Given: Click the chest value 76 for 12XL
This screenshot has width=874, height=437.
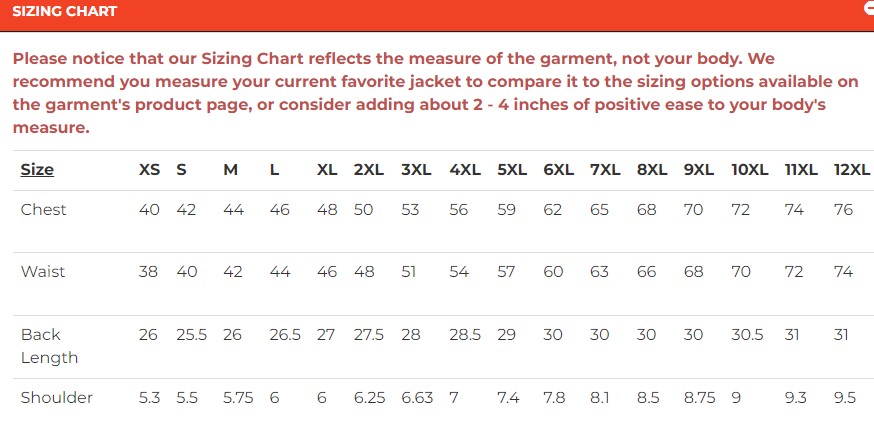Looking at the screenshot, I should (843, 209).
